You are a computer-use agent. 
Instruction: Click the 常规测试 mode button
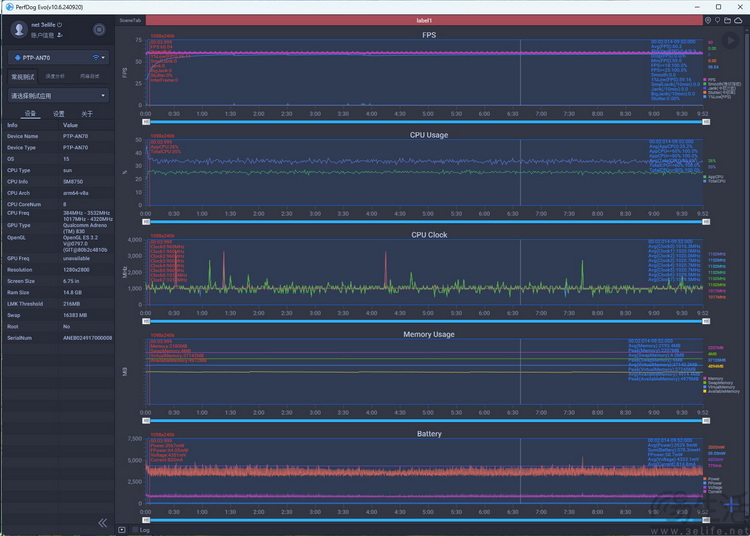click(x=23, y=77)
